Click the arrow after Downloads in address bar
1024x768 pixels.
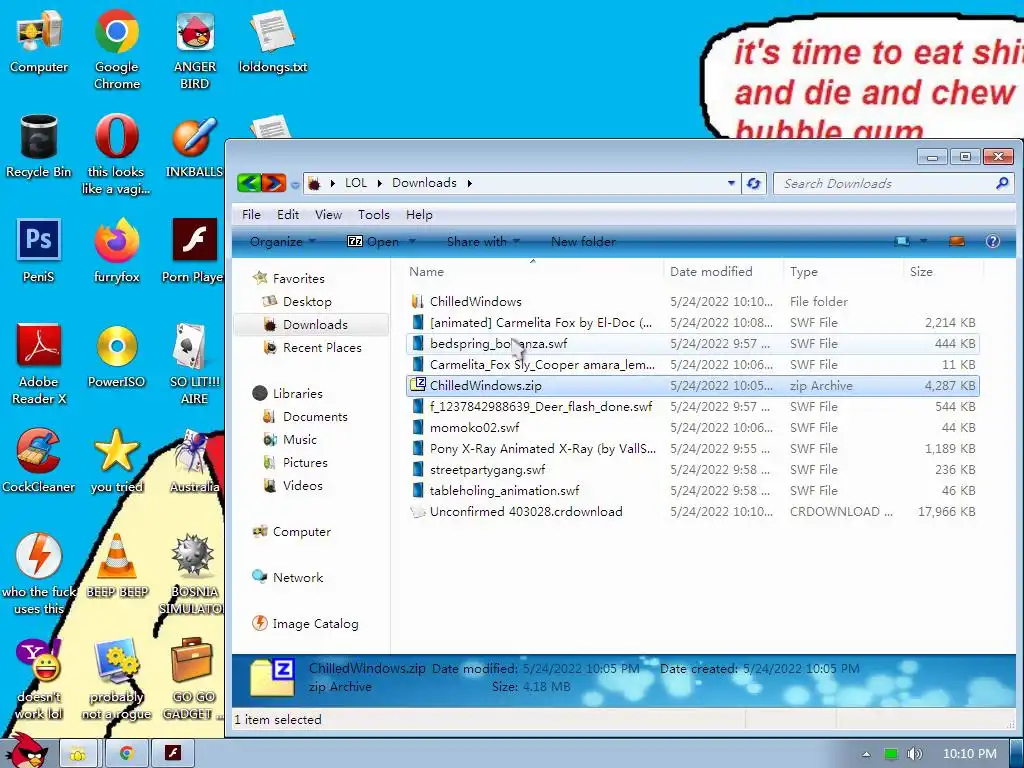[x=470, y=184]
